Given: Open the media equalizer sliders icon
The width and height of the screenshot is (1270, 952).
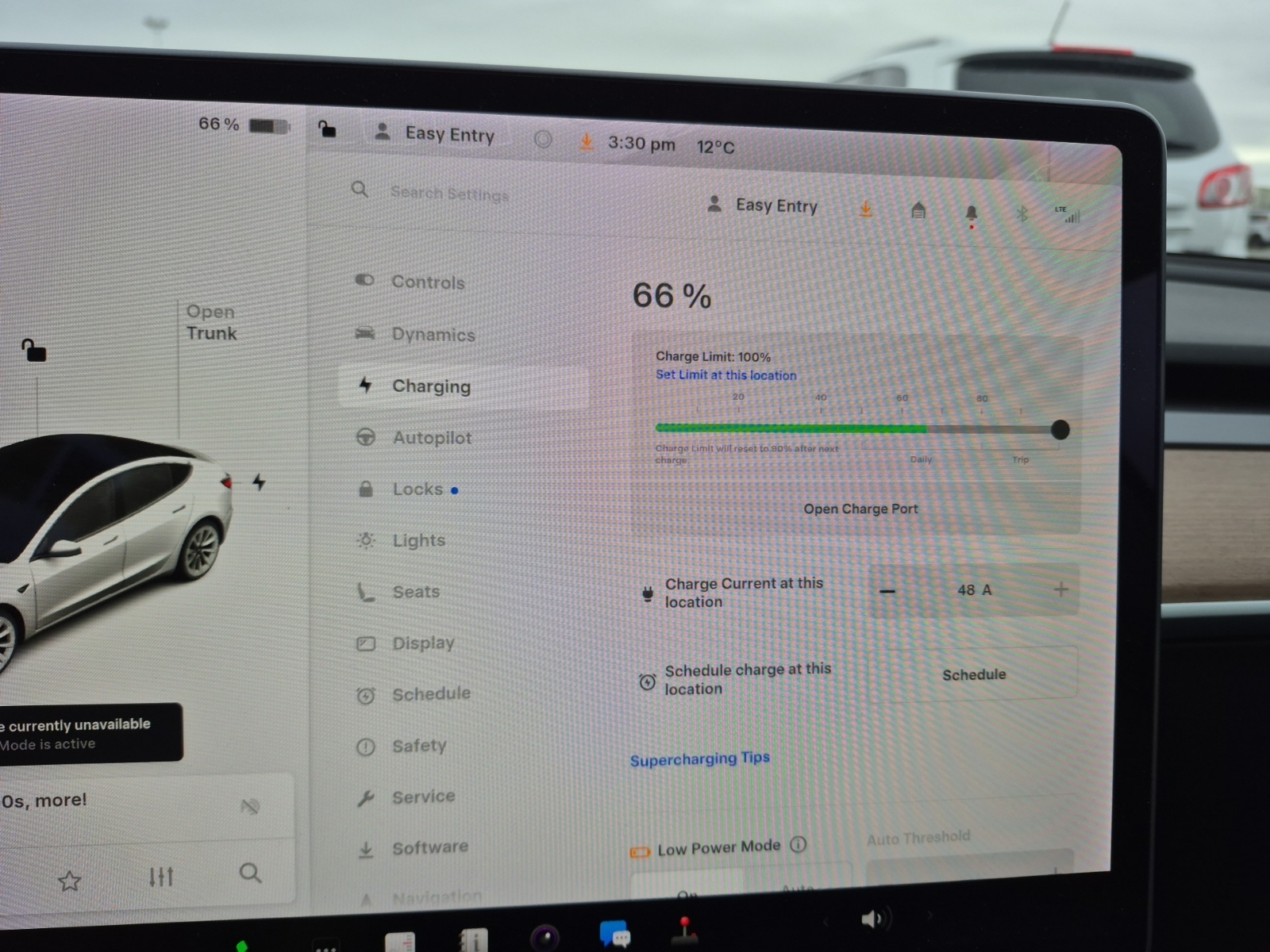Looking at the screenshot, I should (x=161, y=877).
